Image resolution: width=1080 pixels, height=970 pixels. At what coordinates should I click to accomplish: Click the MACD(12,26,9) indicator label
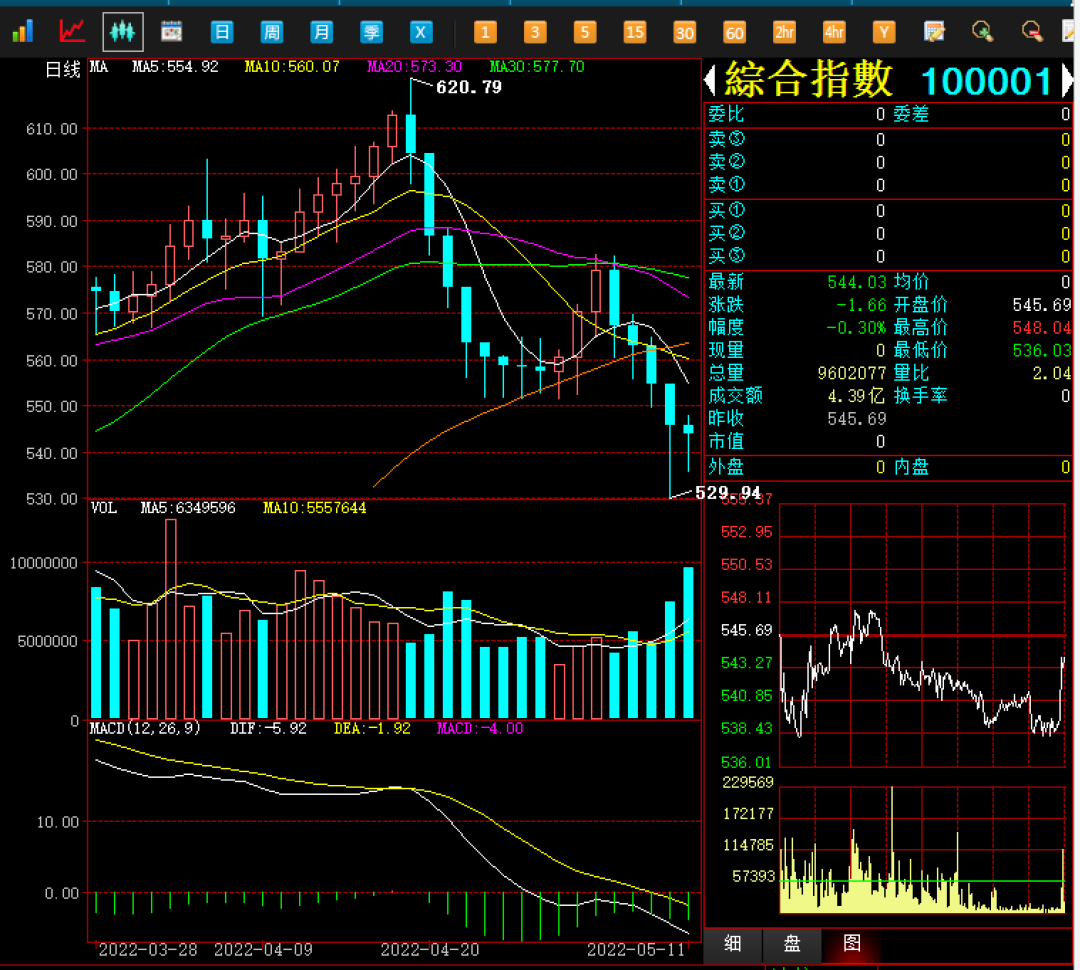[x=145, y=728]
